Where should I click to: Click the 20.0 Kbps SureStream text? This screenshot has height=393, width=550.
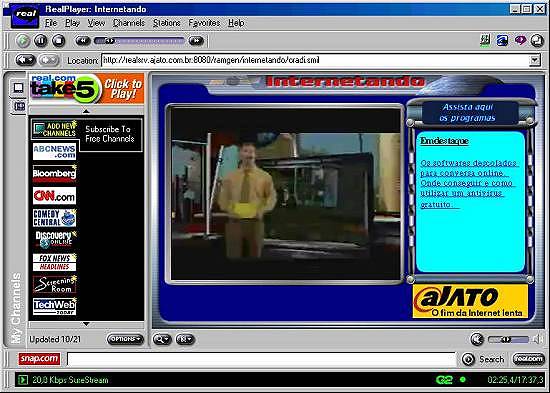70,380
